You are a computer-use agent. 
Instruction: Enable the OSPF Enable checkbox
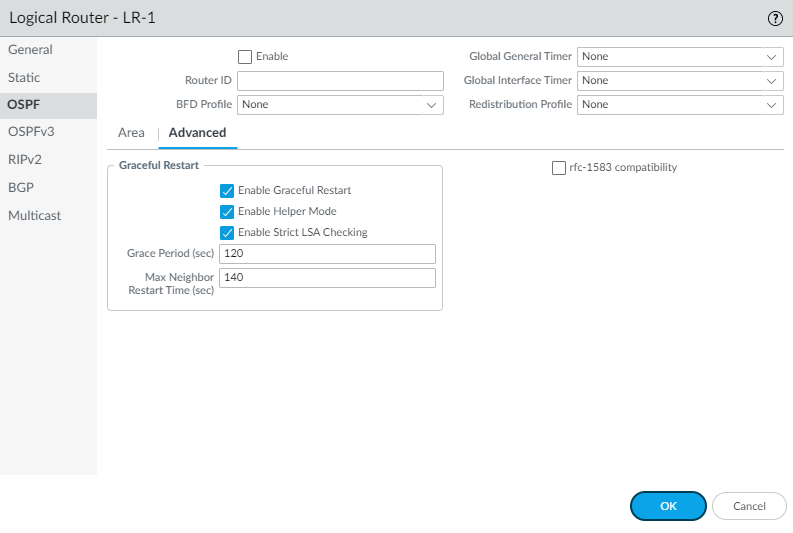(244, 57)
